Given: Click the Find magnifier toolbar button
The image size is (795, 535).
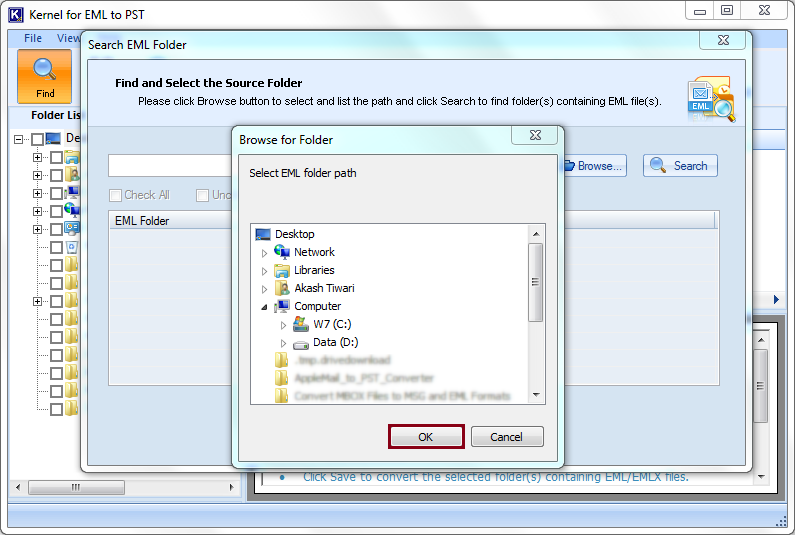Looking at the screenshot, I should tap(45, 77).
